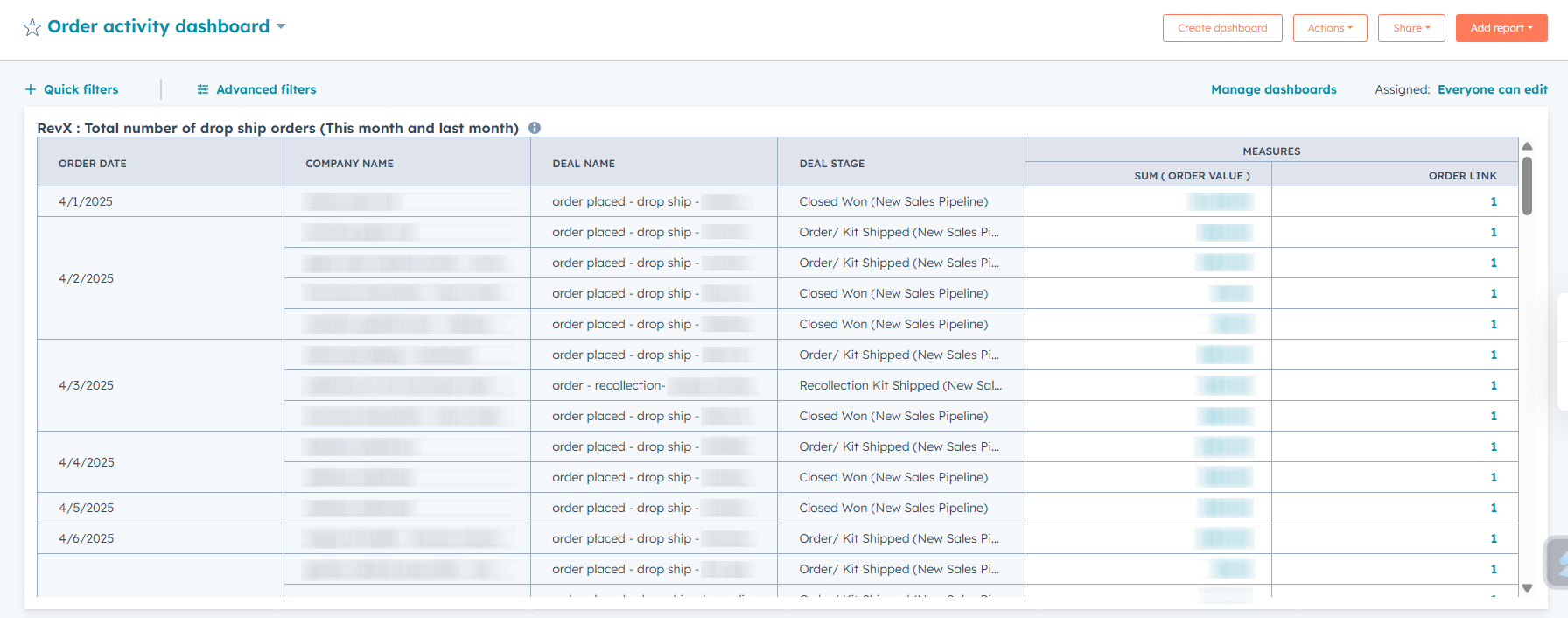Screen dimensions: 1568x618
Task: Click Closed Won stage in the 4/5/2025 row
Action: click(x=900, y=508)
